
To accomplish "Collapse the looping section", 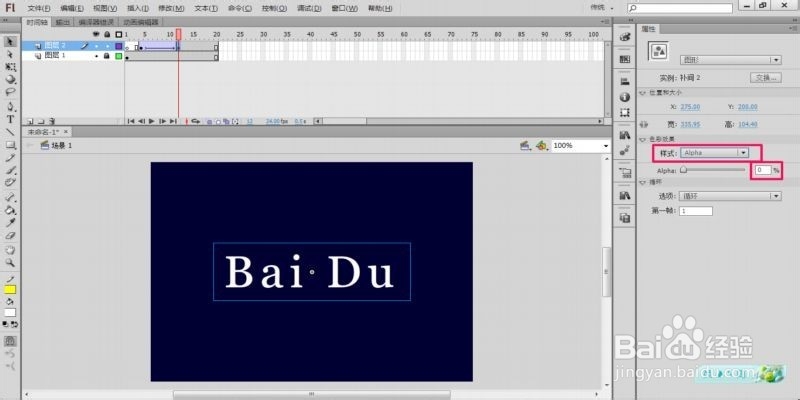I will click(x=642, y=182).
